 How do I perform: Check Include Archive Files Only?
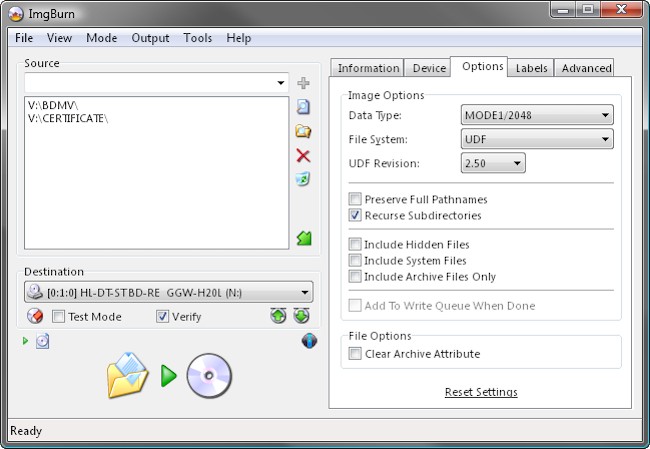pos(355,277)
